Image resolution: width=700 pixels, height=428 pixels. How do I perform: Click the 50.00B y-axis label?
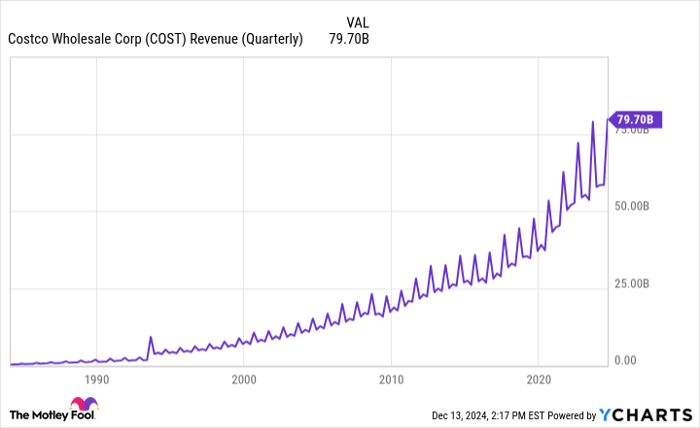(x=634, y=206)
